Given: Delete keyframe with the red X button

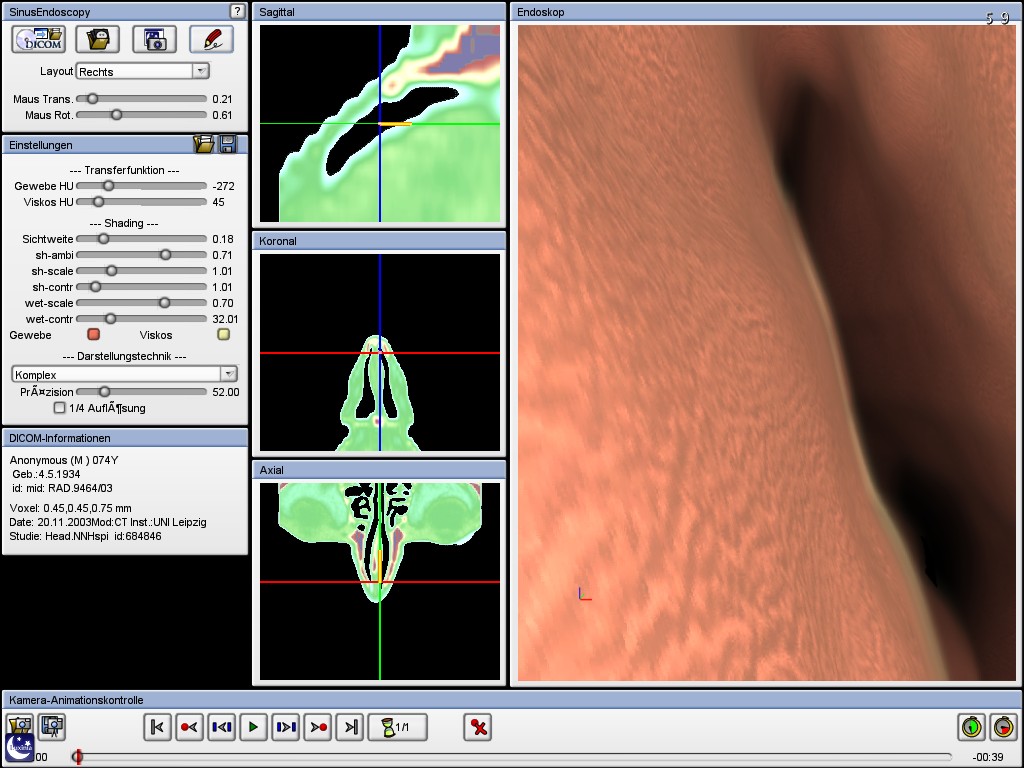Looking at the screenshot, I should (x=478, y=727).
